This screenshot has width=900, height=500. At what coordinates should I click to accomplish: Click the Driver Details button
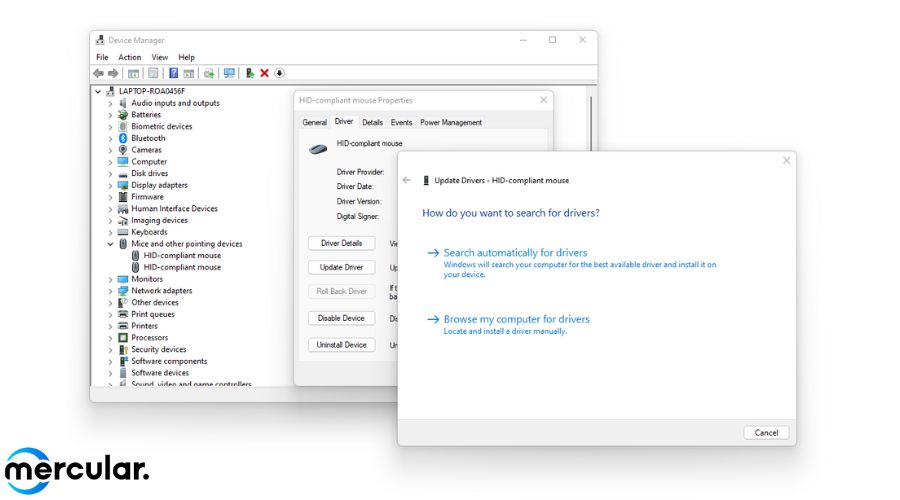click(342, 243)
